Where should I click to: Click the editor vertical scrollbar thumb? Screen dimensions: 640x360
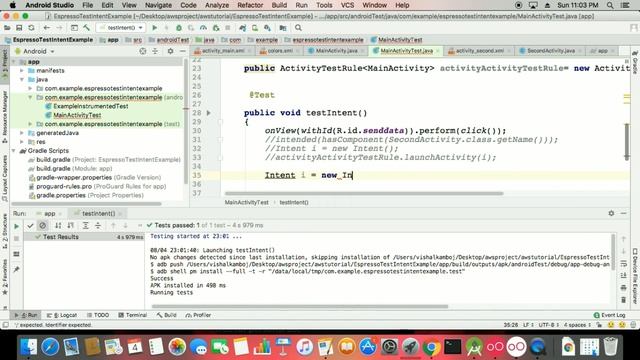(627, 142)
